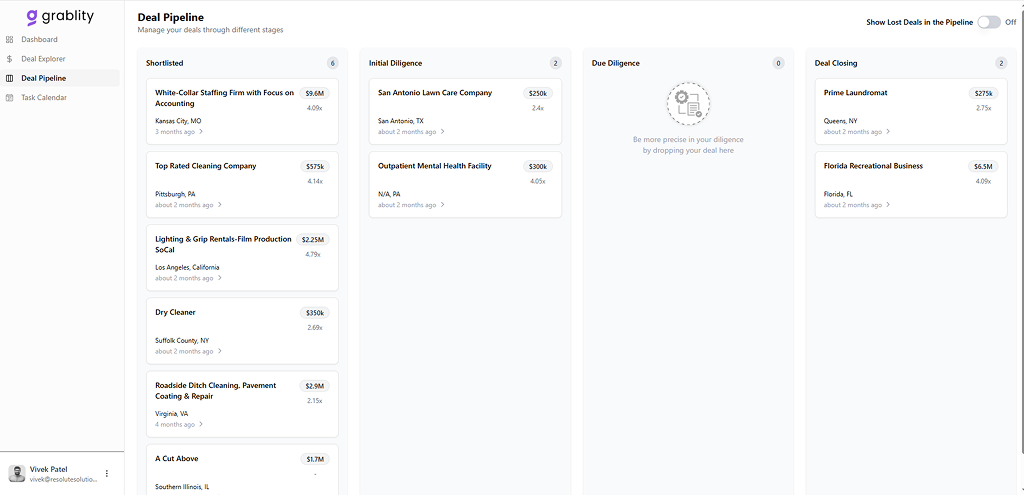Click the Deal Pipeline columns icon

pyautogui.click(x=10, y=78)
